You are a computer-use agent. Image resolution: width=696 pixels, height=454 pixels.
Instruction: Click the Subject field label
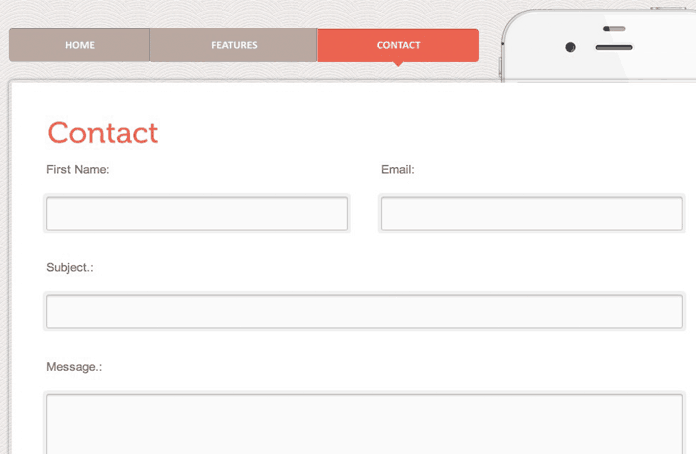[x=70, y=268]
